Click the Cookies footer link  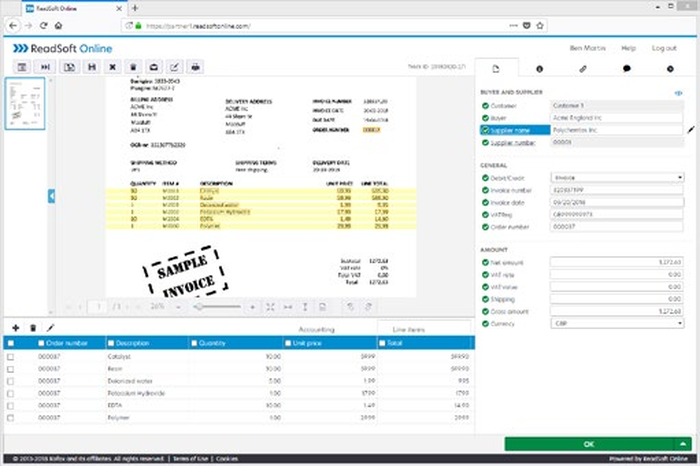[227, 458]
